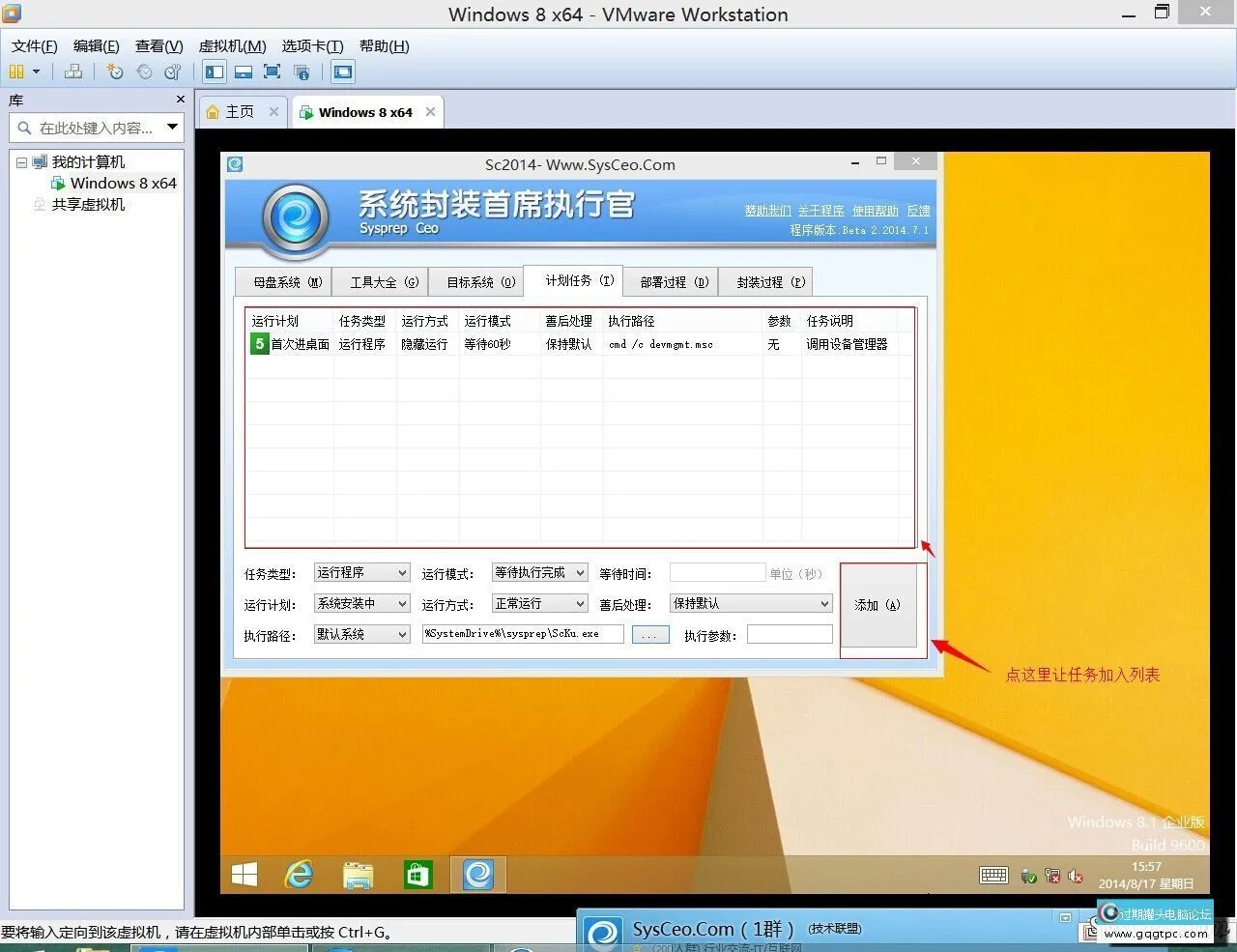
Task: Expand the power state dropdown arrow
Action: [x=34, y=71]
